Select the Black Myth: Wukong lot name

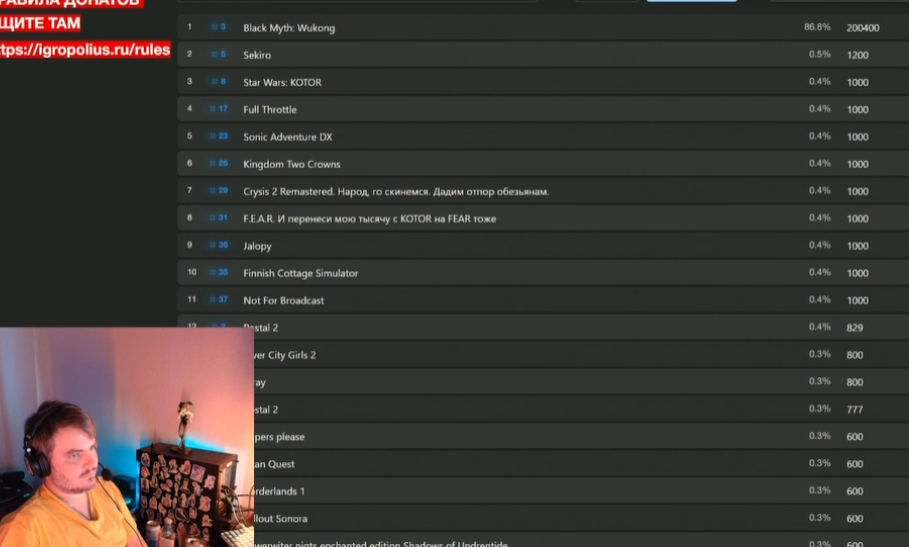(289, 28)
